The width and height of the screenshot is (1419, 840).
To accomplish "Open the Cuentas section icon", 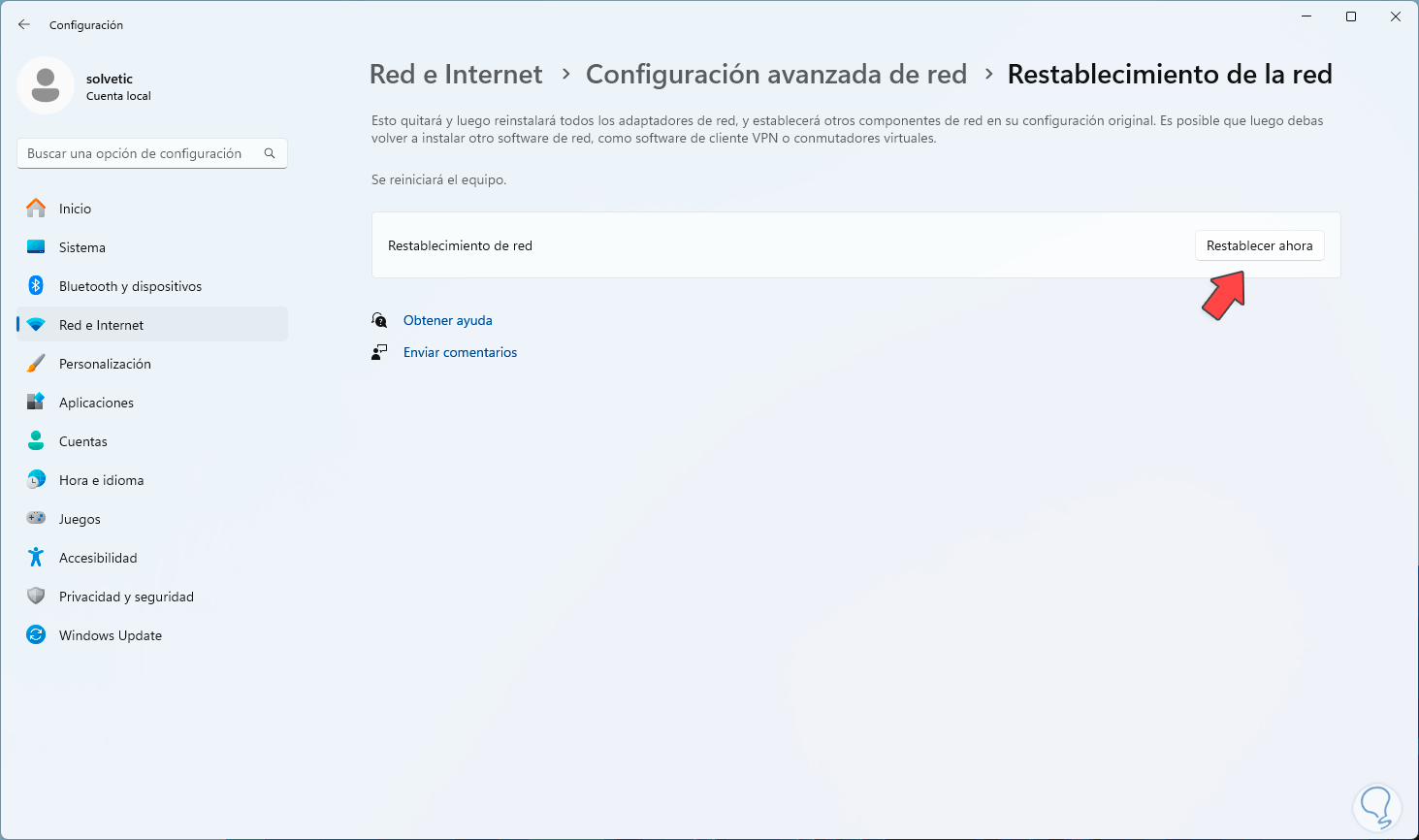I will 39,440.
